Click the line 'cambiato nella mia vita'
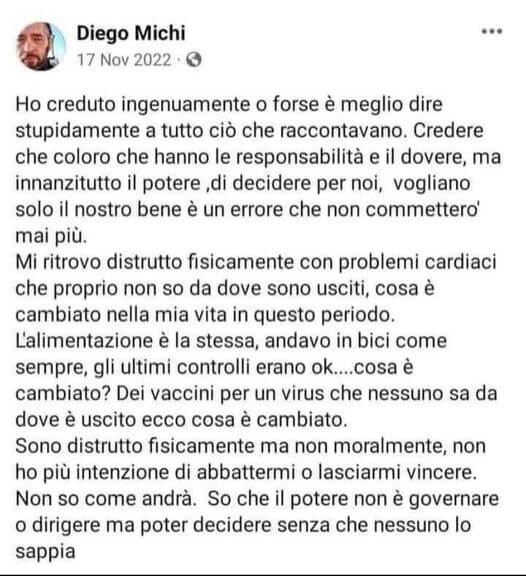 point(121,315)
